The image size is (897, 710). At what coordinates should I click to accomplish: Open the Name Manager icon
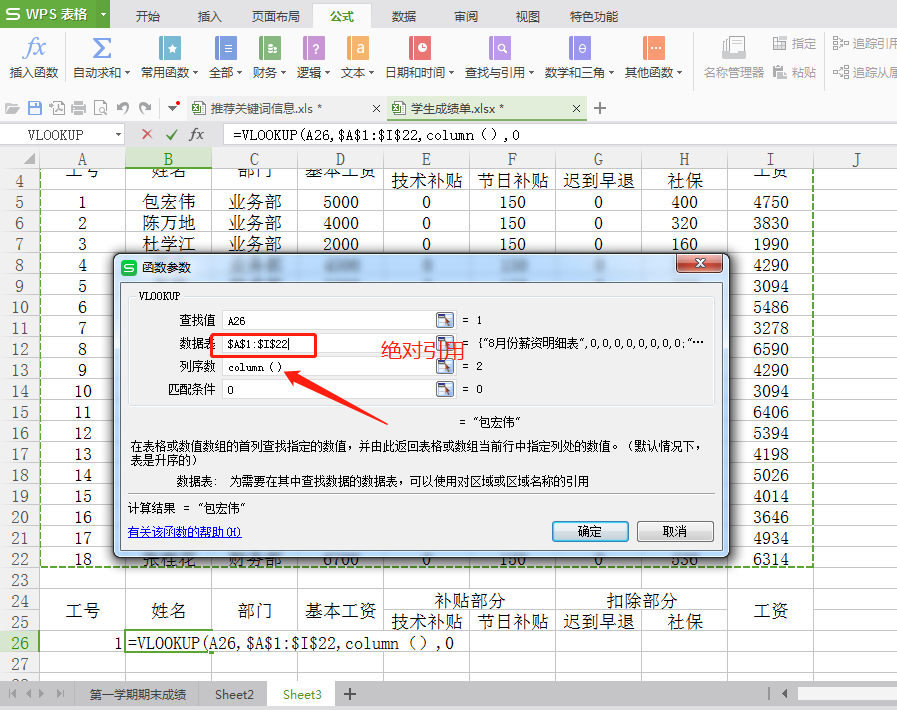(734, 48)
